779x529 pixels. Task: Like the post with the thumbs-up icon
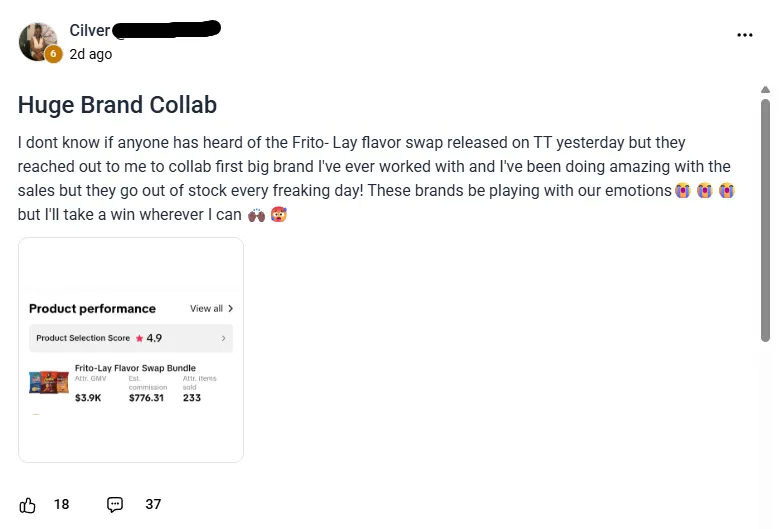point(28,505)
